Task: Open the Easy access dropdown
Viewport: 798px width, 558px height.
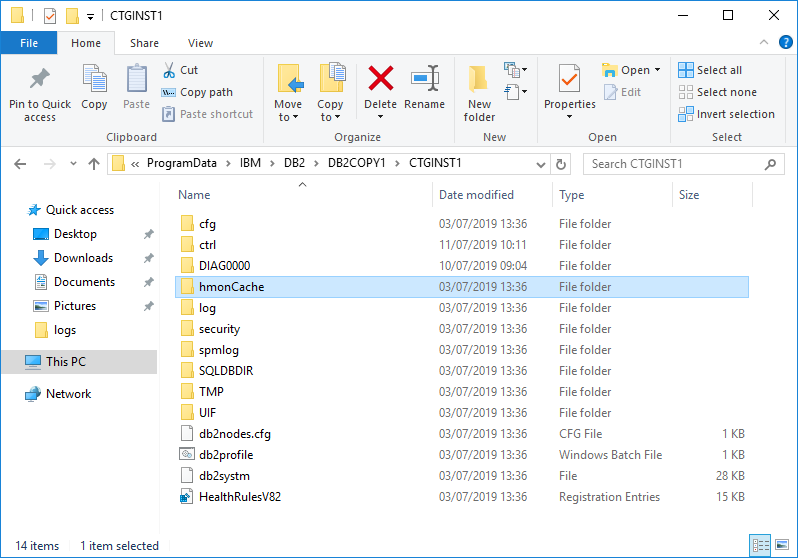Action: [x=516, y=92]
